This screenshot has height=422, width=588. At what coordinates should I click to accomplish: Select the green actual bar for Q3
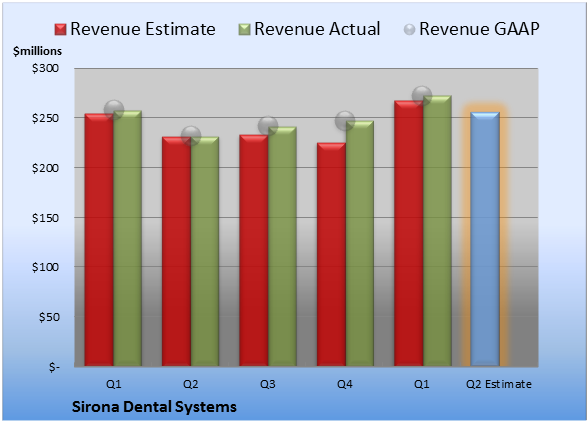(282, 246)
